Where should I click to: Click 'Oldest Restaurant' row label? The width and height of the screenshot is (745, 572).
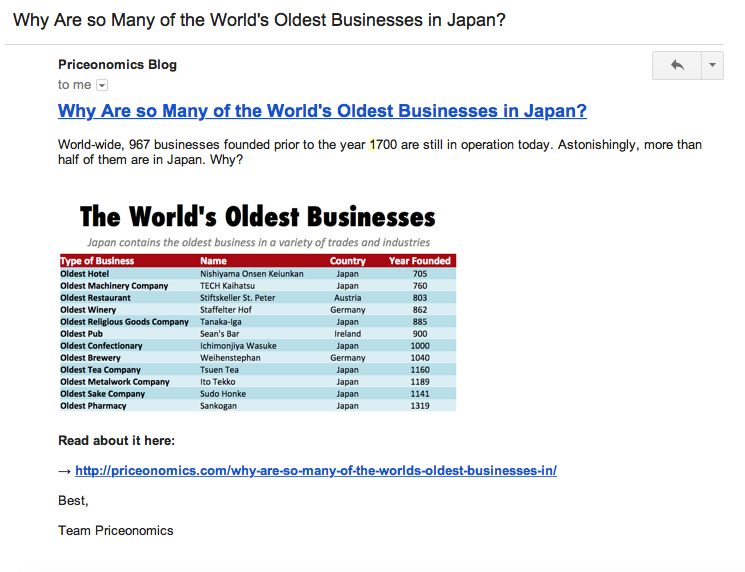(x=95, y=297)
